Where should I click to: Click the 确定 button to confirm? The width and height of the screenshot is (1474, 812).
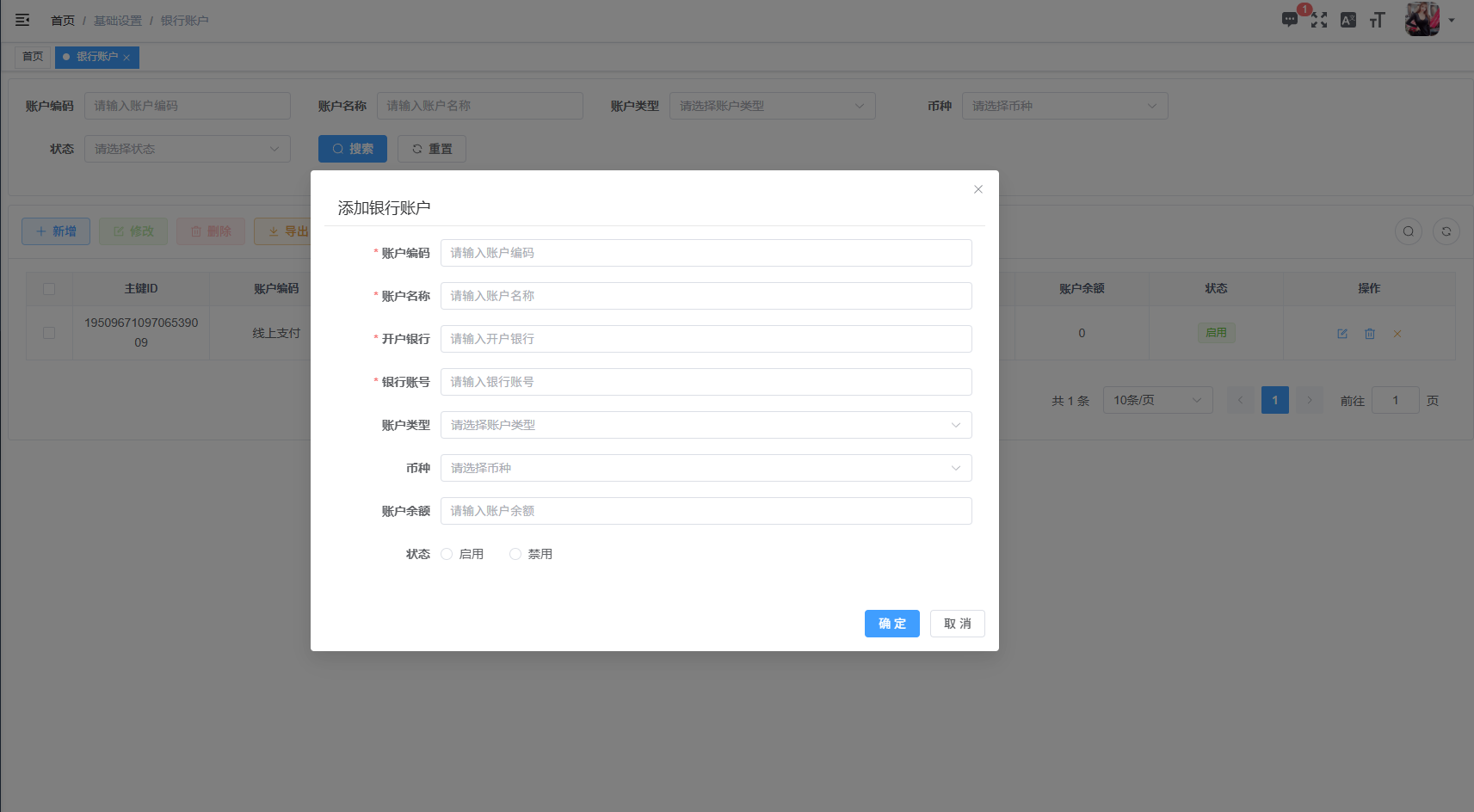coord(892,623)
